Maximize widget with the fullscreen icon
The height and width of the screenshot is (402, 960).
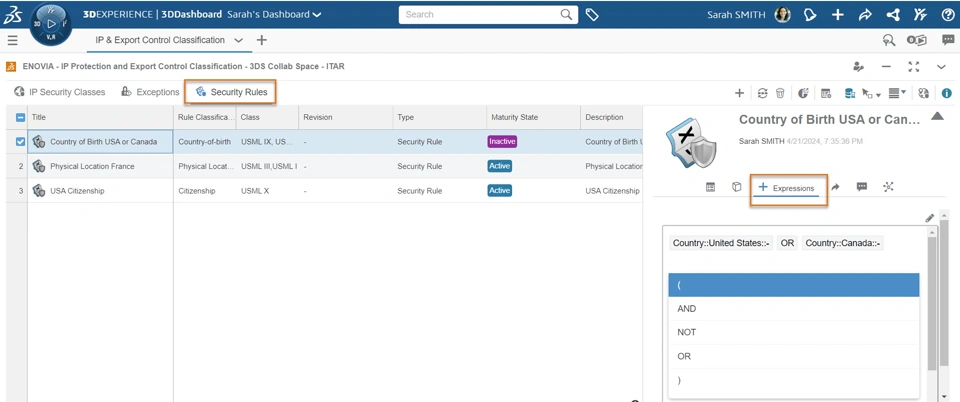(x=913, y=66)
